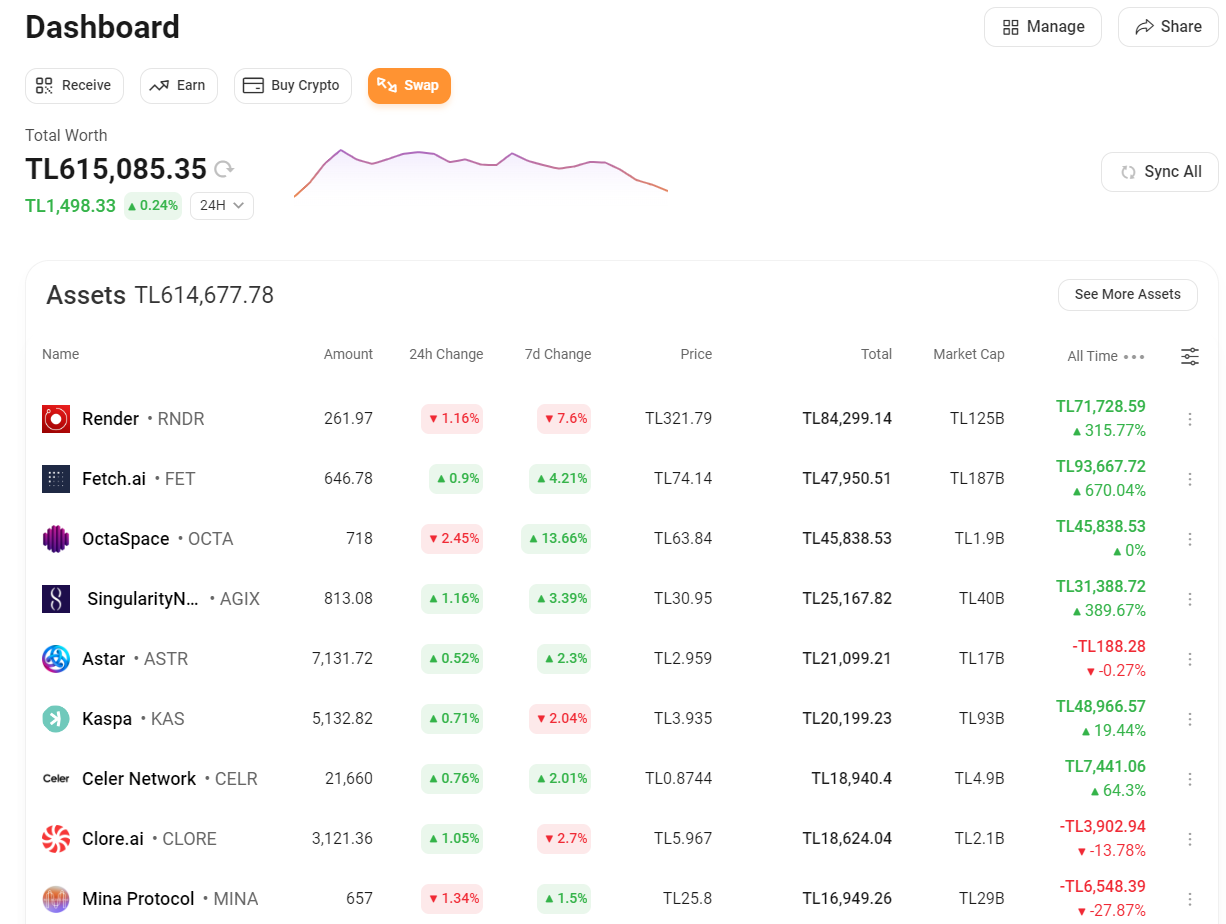Open the 24H timeframe dropdown

click(x=222, y=206)
